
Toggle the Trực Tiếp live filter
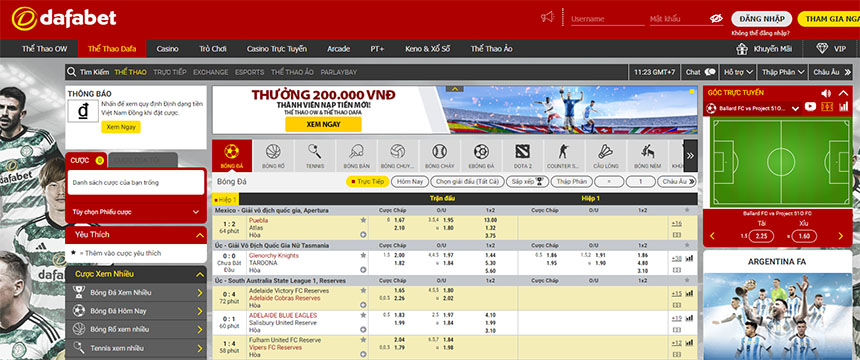click(x=367, y=182)
